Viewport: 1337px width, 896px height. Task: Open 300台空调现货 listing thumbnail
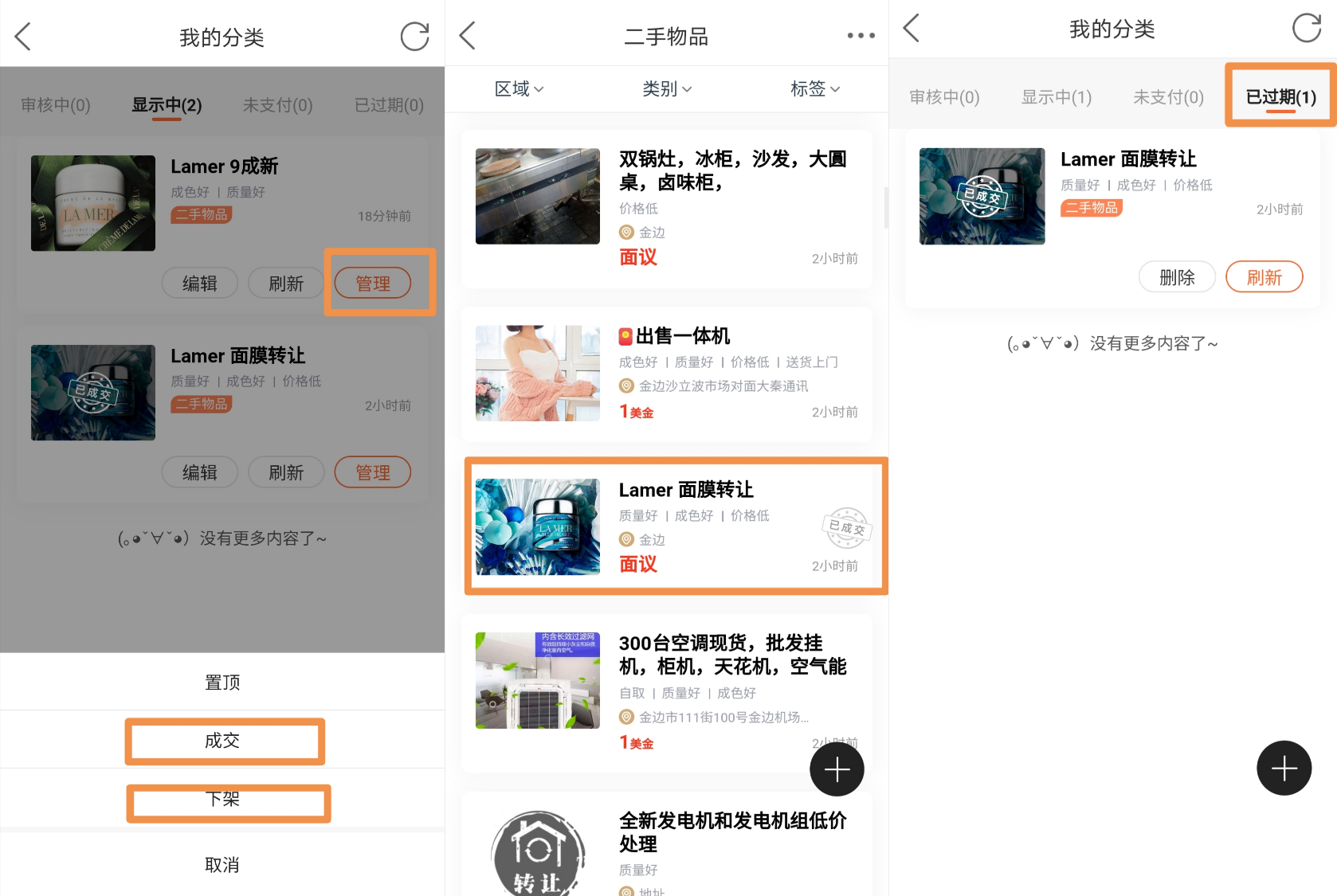pyautogui.click(x=538, y=680)
